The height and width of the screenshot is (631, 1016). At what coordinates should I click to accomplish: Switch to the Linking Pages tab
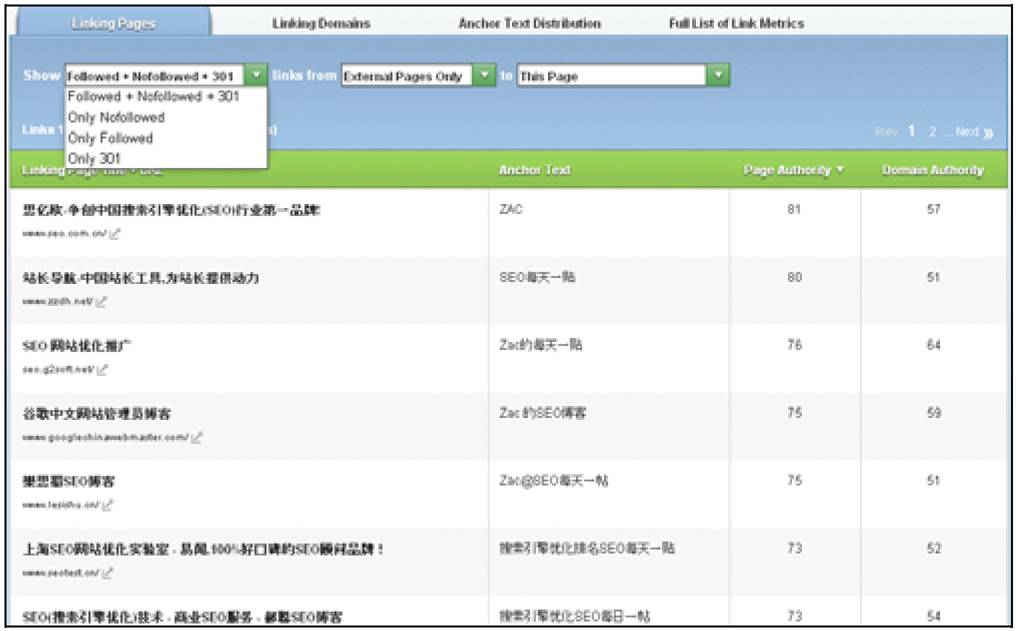(x=113, y=23)
